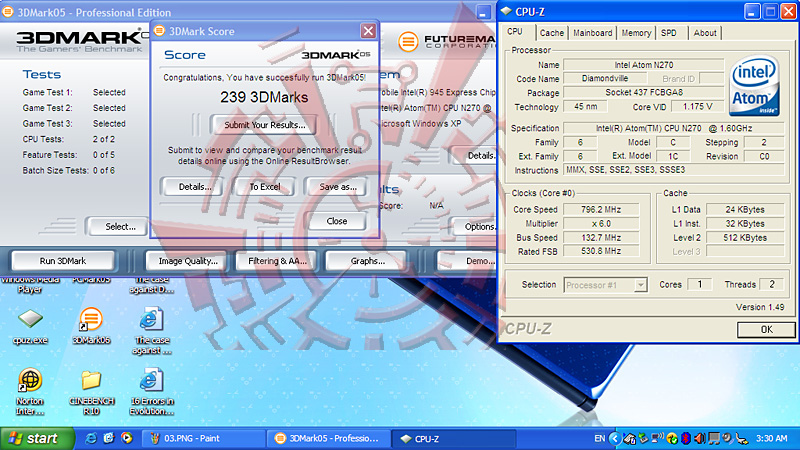The height and width of the screenshot is (450, 800).
Task: Open the Start menu
Action: 37,438
